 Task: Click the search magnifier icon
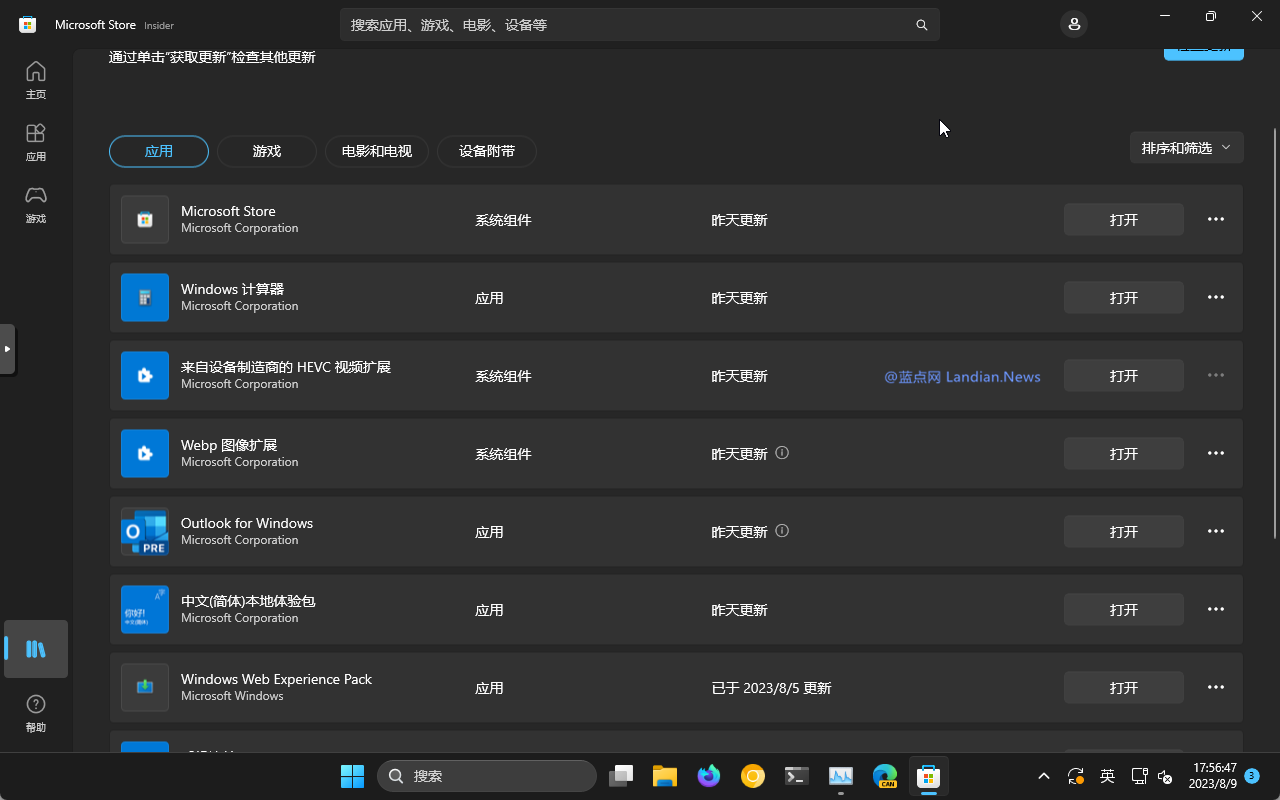(x=922, y=25)
